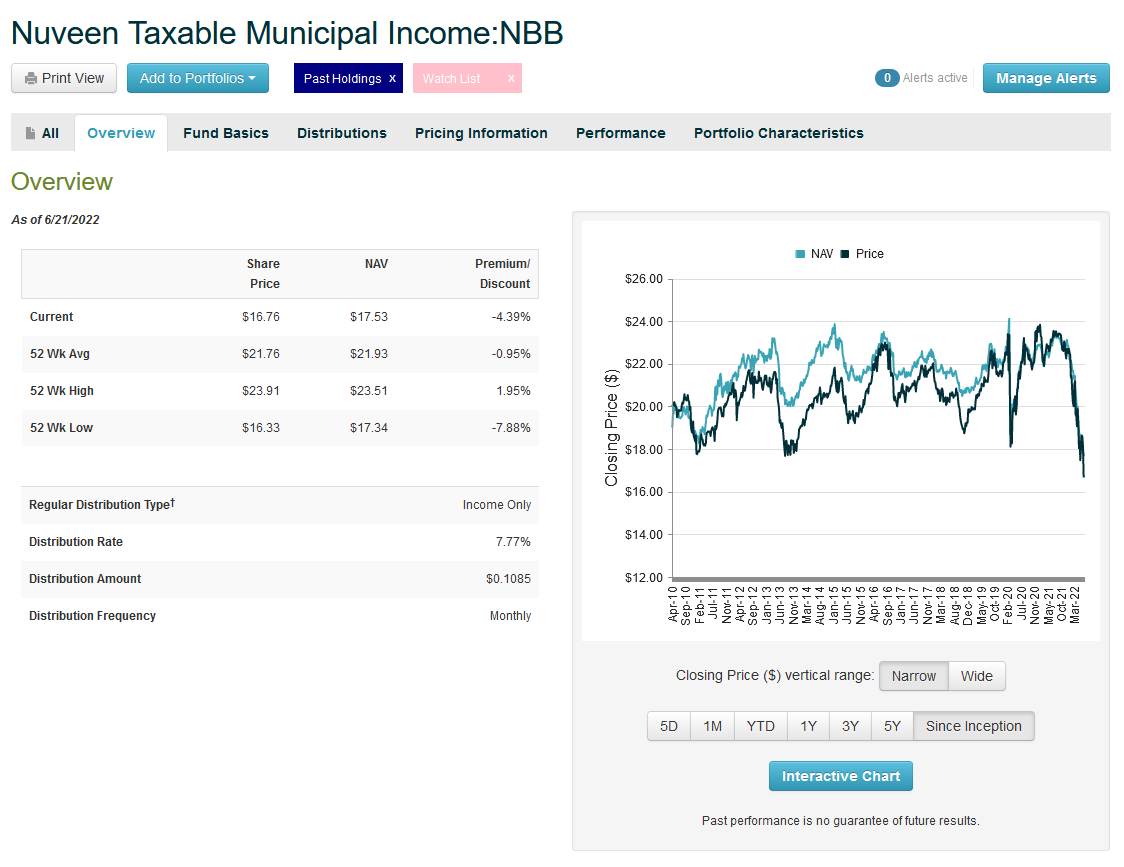Click the 52 Wk High premium 1.95%
Viewport: 1124px width, 867px height.
[x=513, y=391]
